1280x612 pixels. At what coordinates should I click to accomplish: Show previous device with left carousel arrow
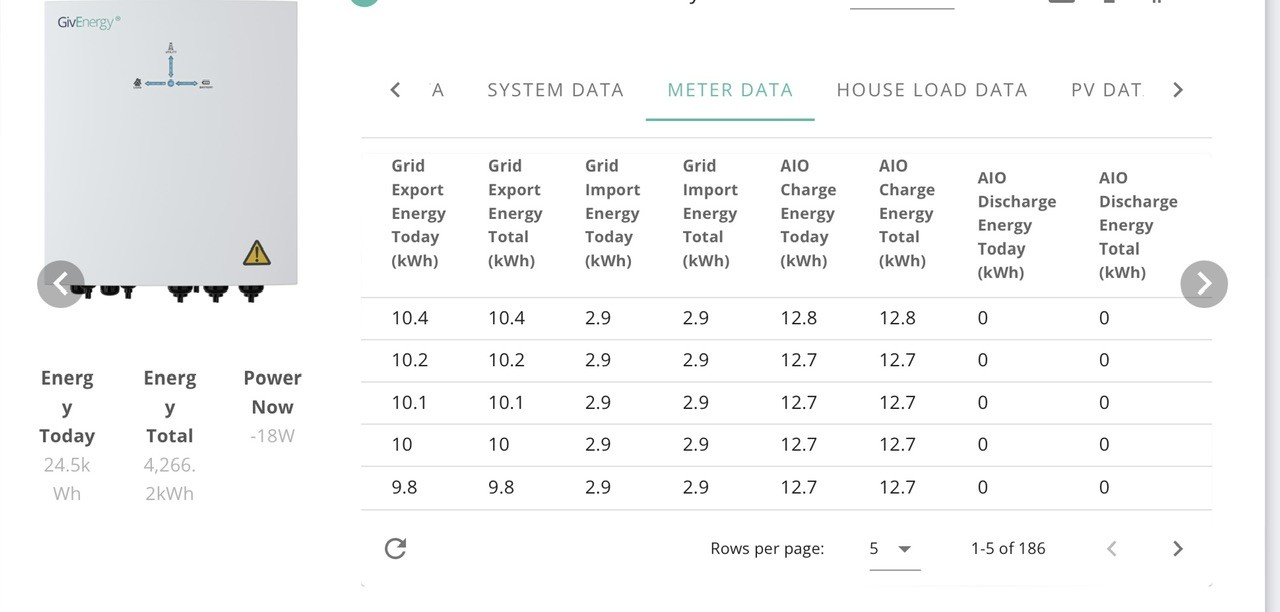coord(61,284)
